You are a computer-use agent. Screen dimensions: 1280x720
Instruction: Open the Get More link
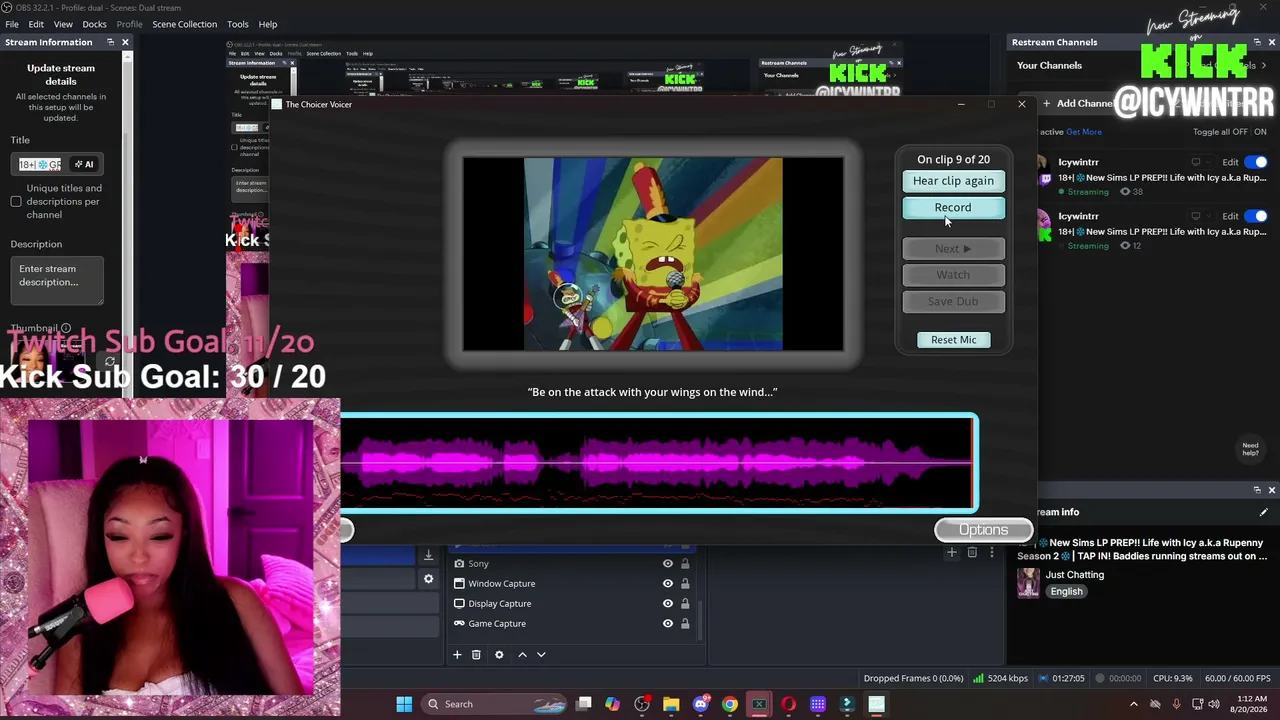1084,132
